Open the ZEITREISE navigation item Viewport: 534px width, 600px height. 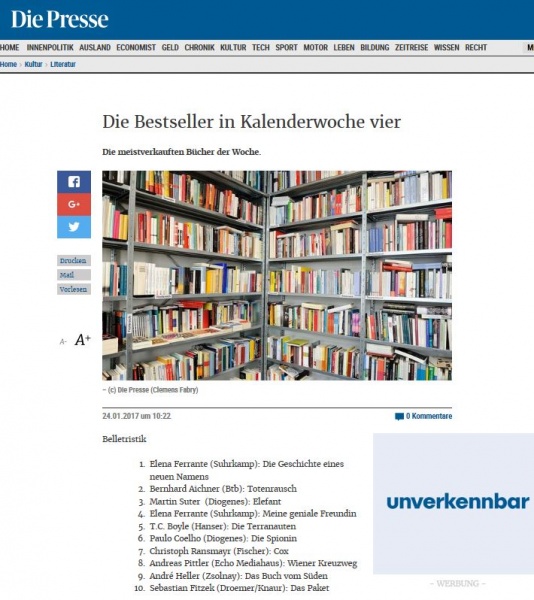(x=411, y=47)
